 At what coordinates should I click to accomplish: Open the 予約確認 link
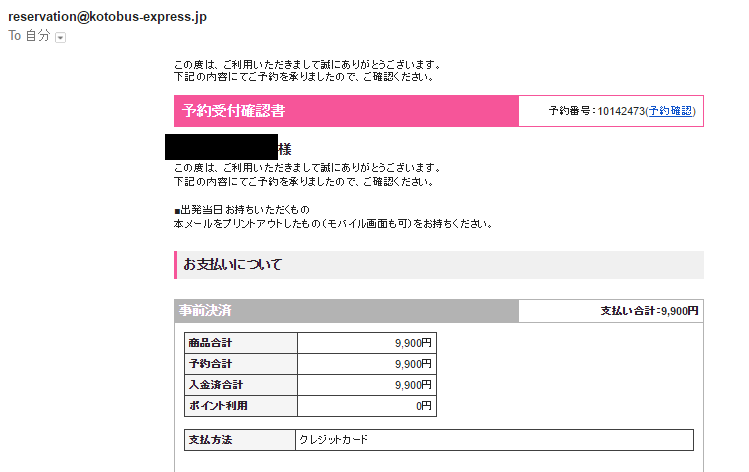click(x=670, y=111)
